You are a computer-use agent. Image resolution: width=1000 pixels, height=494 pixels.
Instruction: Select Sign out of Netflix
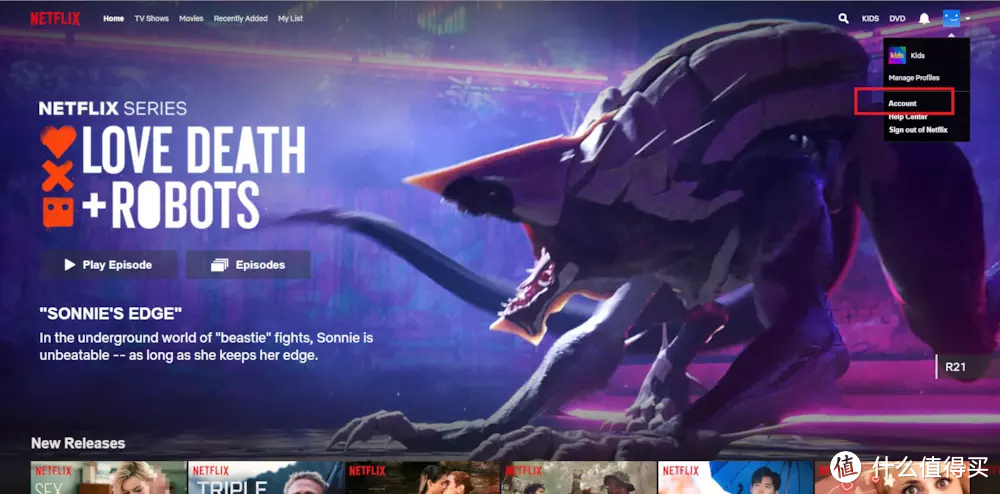pos(918,130)
